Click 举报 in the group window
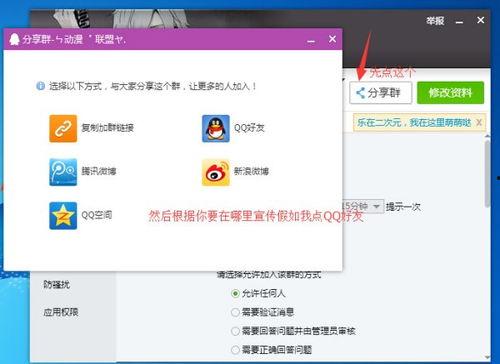 (x=435, y=21)
